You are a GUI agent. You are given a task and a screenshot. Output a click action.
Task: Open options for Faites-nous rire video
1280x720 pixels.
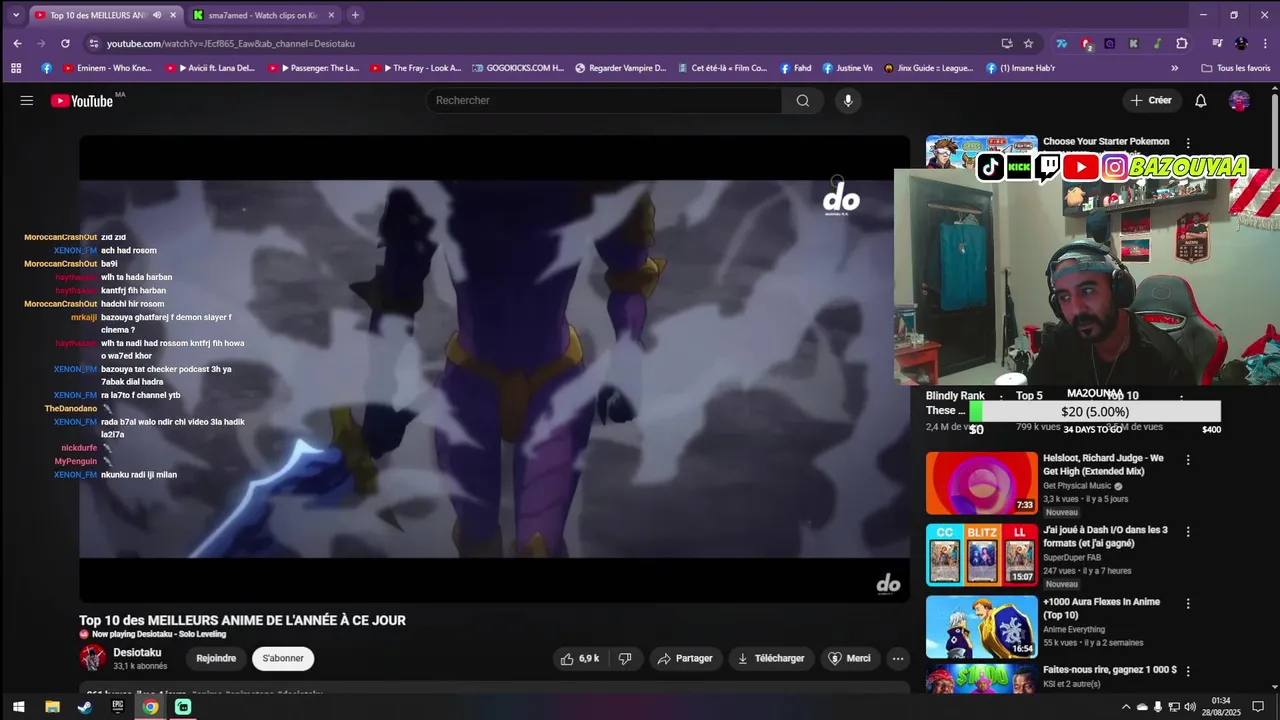(x=1188, y=672)
